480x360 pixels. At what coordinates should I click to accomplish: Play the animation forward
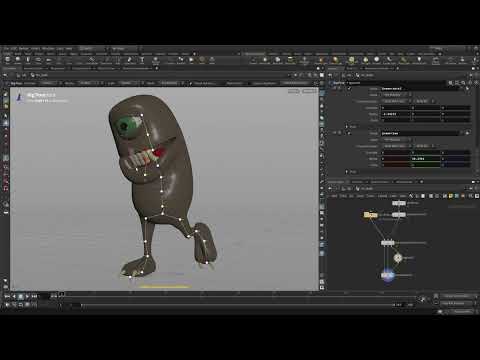[x=27, y=296]
